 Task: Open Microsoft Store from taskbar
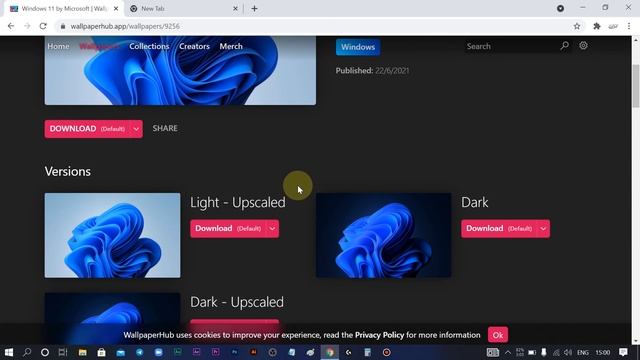[101, 352]
